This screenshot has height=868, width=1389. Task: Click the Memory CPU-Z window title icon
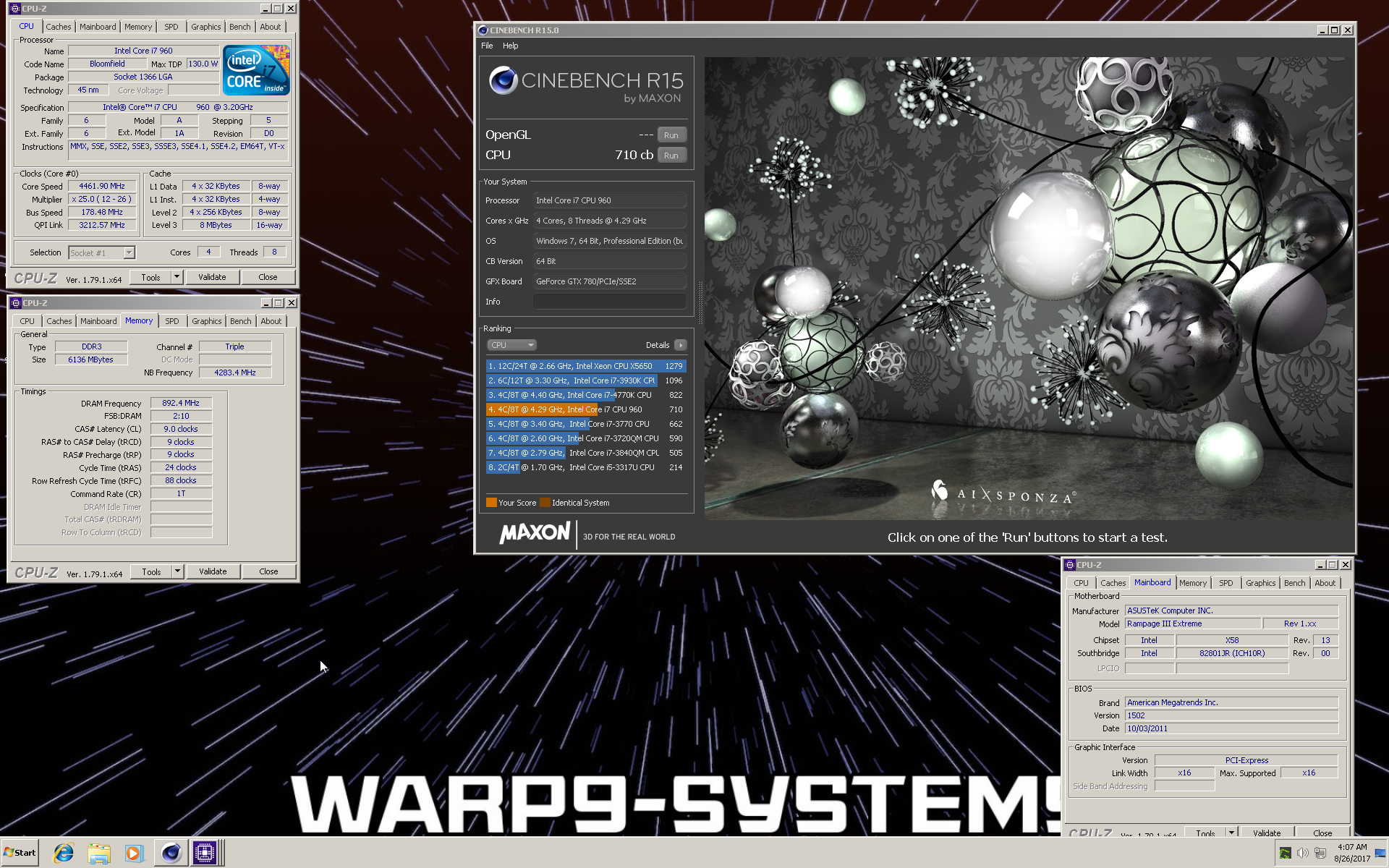(16, 303)
